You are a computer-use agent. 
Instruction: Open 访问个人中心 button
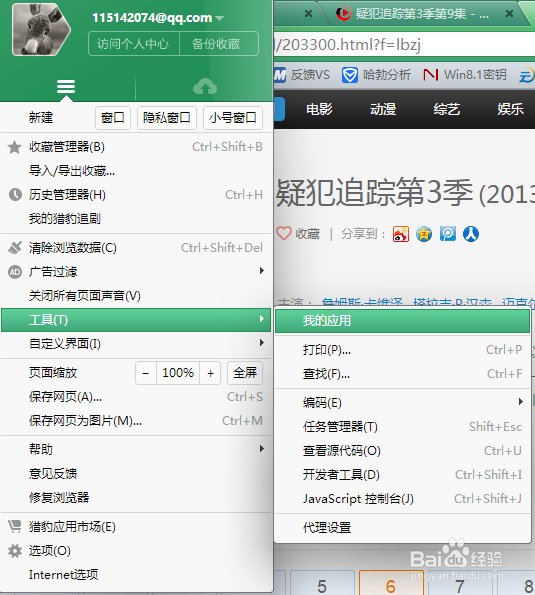tap(133, 44)
